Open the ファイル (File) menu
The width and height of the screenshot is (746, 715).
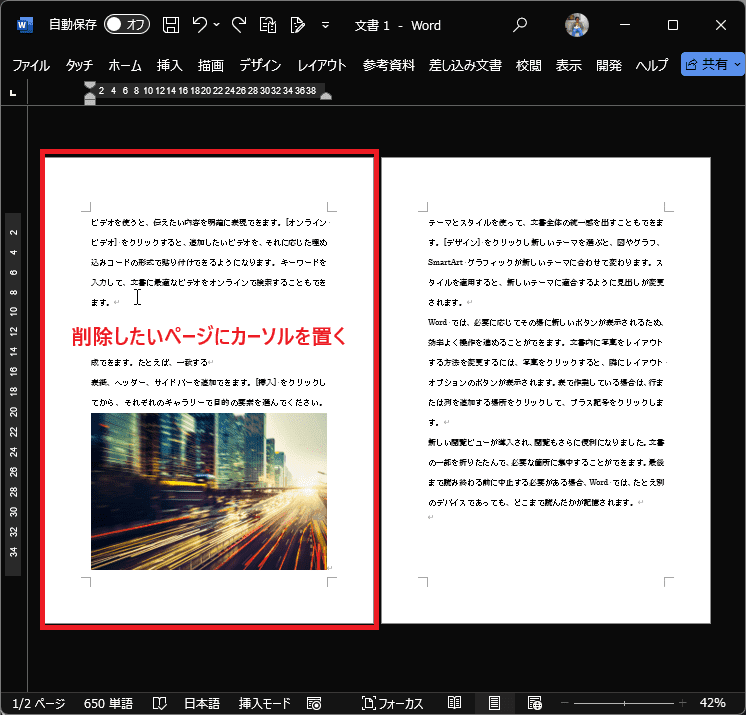(30, 65)
